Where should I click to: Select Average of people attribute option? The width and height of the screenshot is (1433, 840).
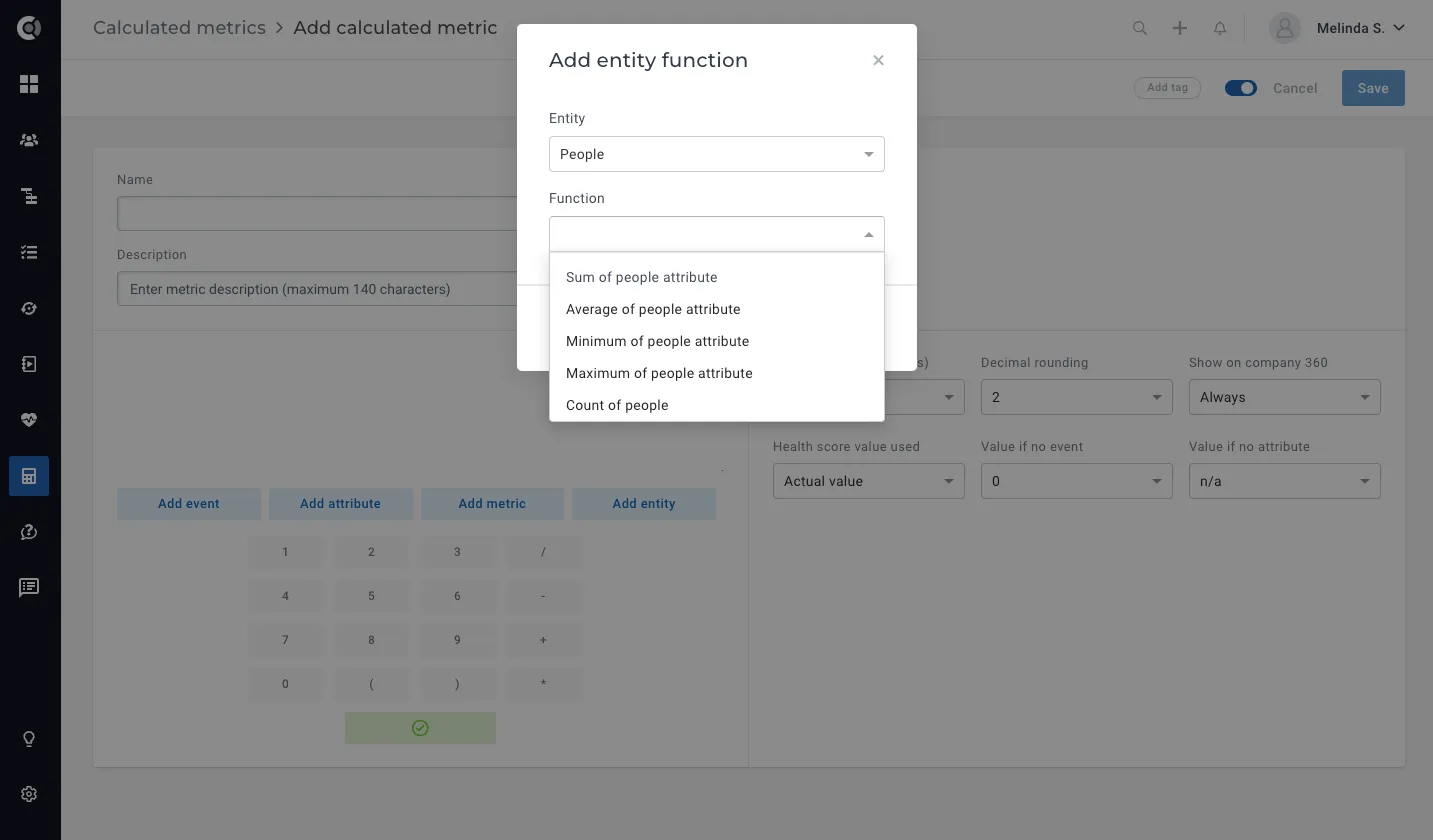coord(717,309)
